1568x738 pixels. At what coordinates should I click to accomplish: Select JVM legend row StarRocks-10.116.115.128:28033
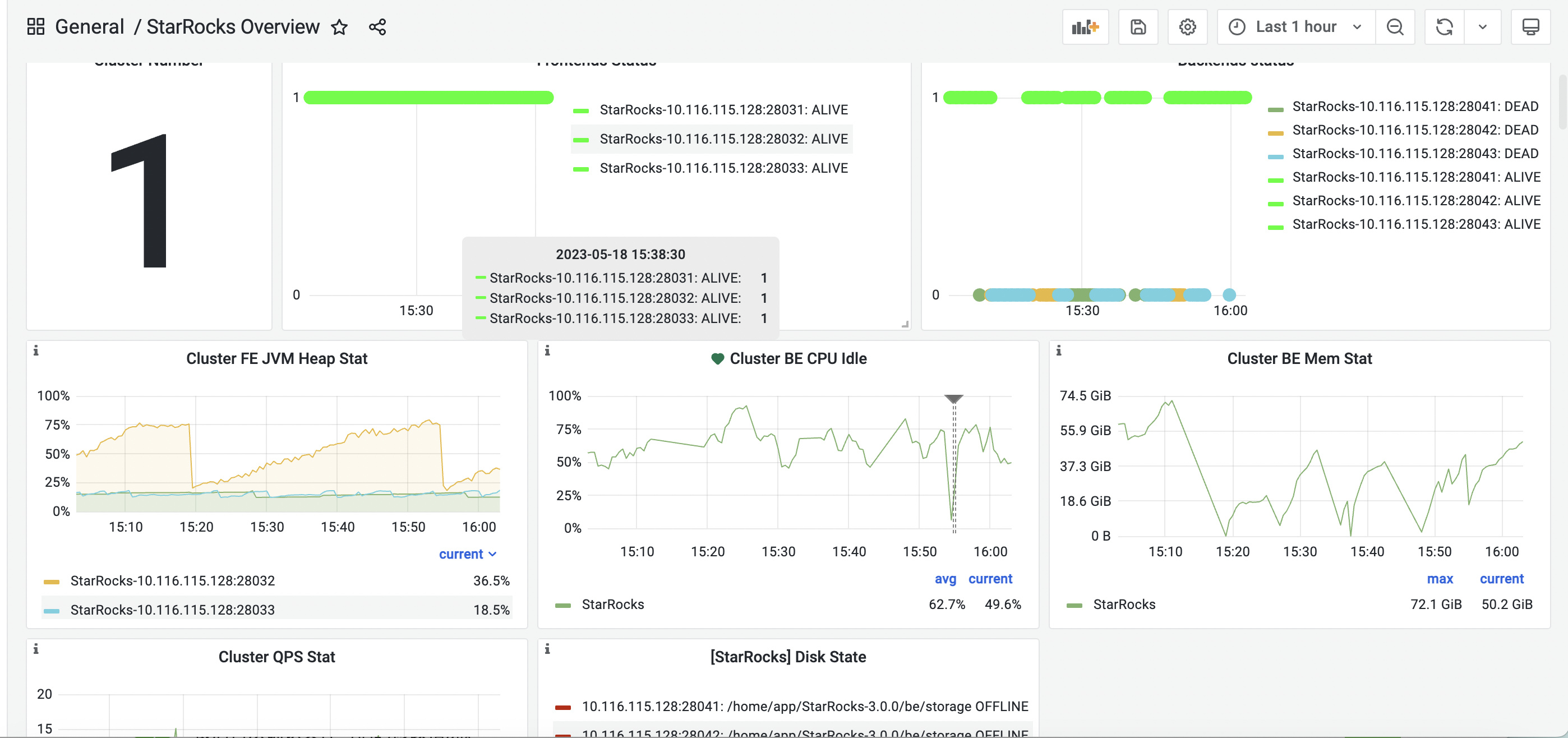click(172, 610)
